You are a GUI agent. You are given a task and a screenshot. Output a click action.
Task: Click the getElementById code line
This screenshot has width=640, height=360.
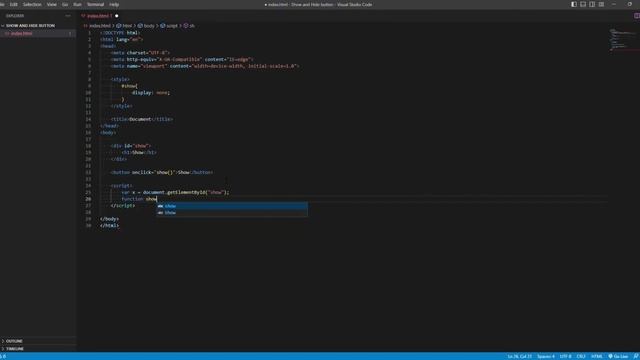tap(176, 192)
